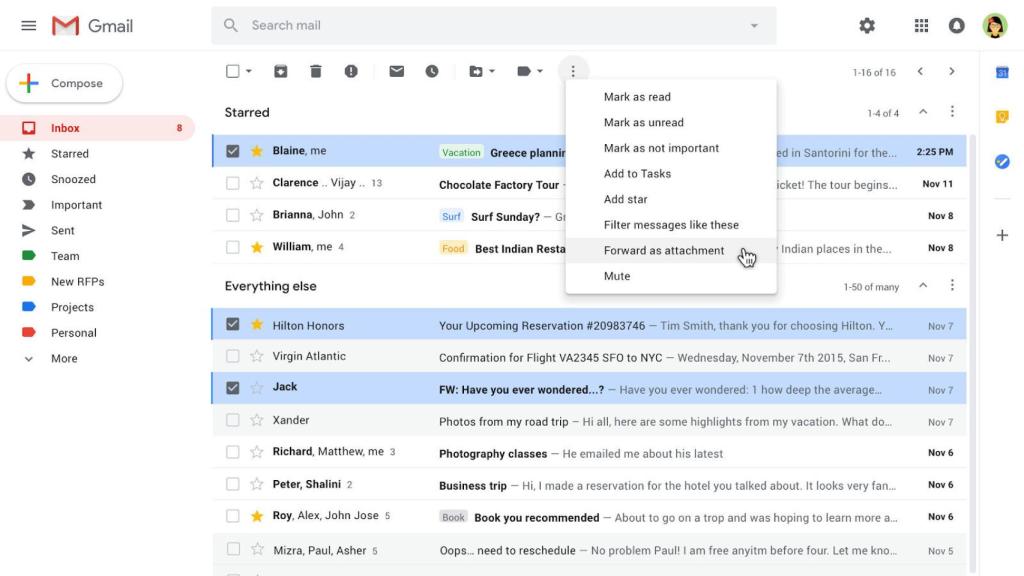The width and height of the screenshot is (1024, 576).
Task: Go to the next page of emails
Action: click(951, 71)
